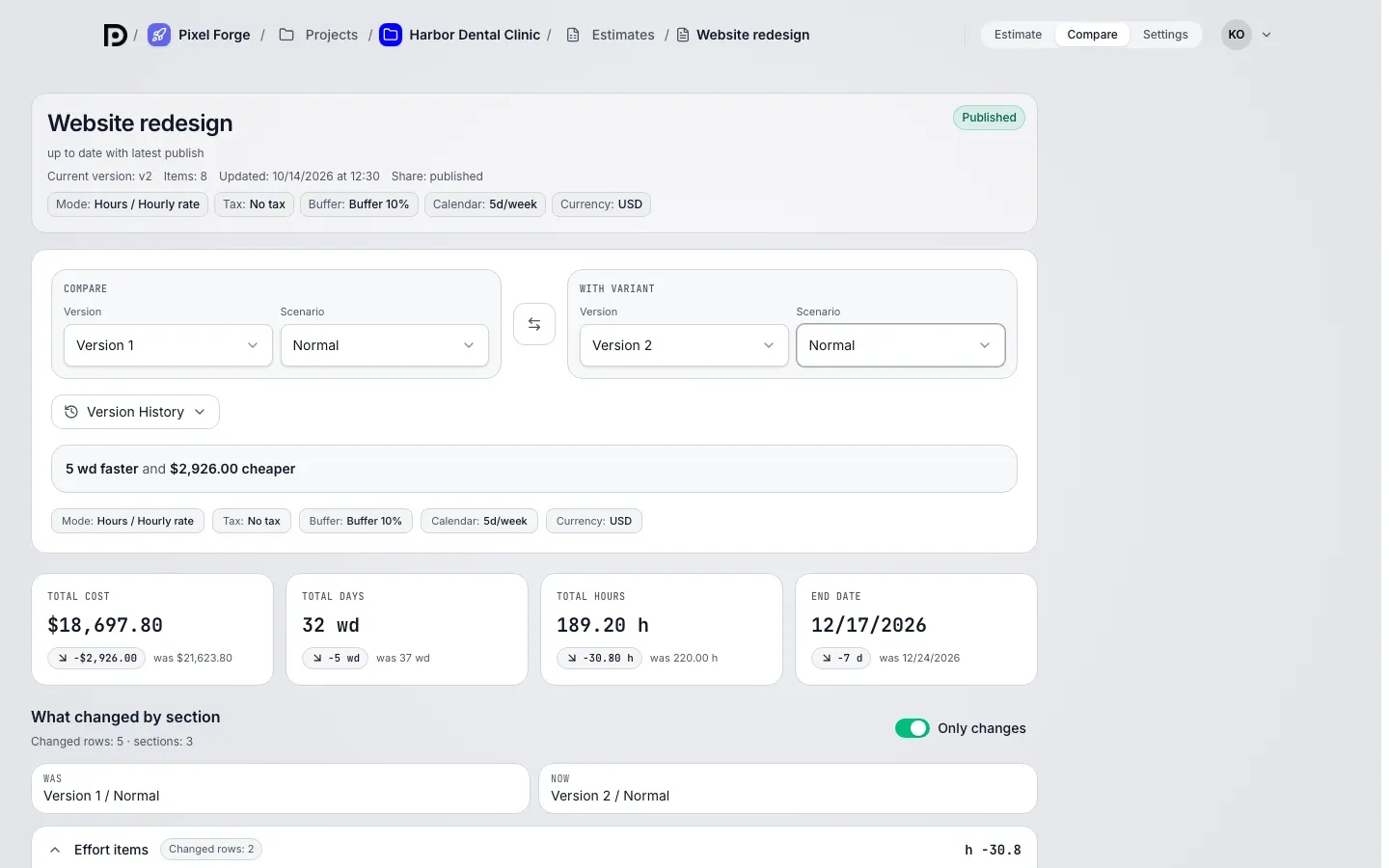1389x868 pixels.
Task: Click the Pixel Forge rocket icon
Action: click(x=159, y=35)
